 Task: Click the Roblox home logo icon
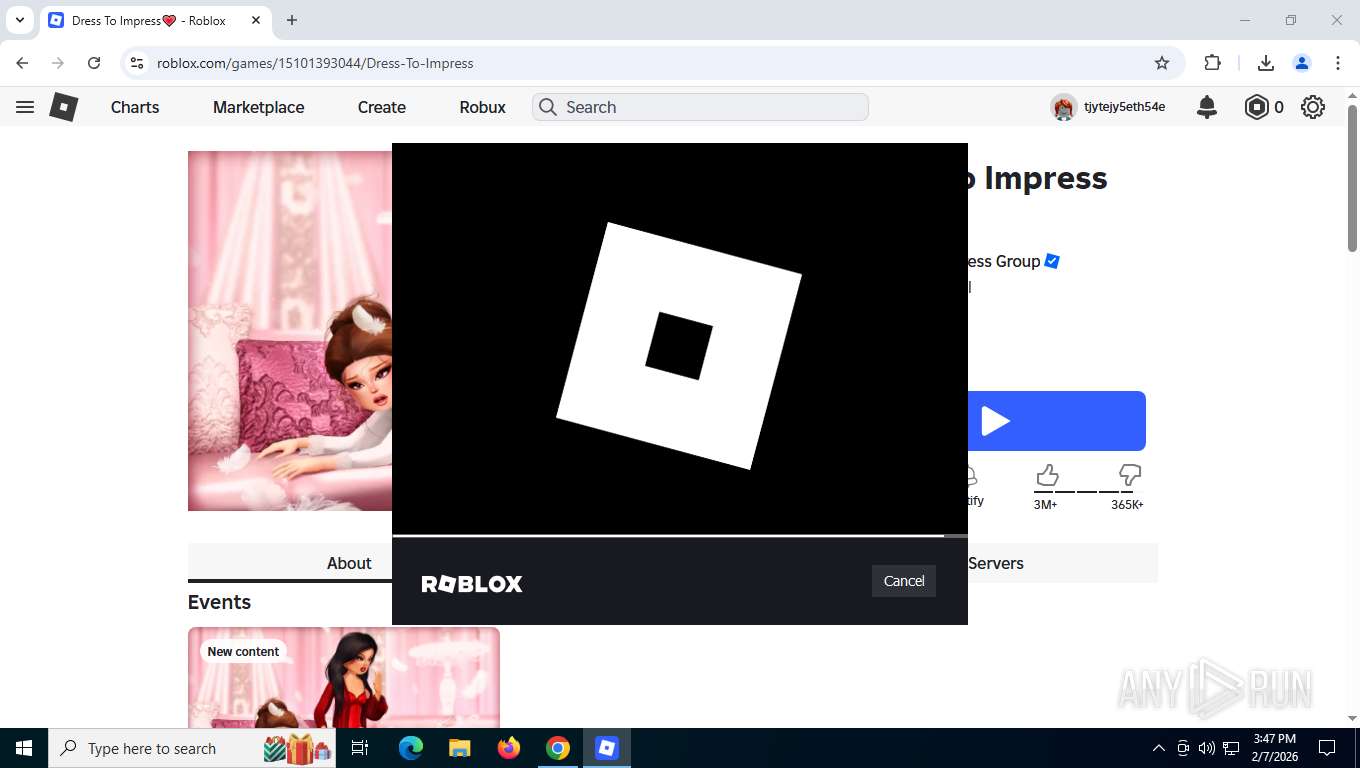coord(64,107)
